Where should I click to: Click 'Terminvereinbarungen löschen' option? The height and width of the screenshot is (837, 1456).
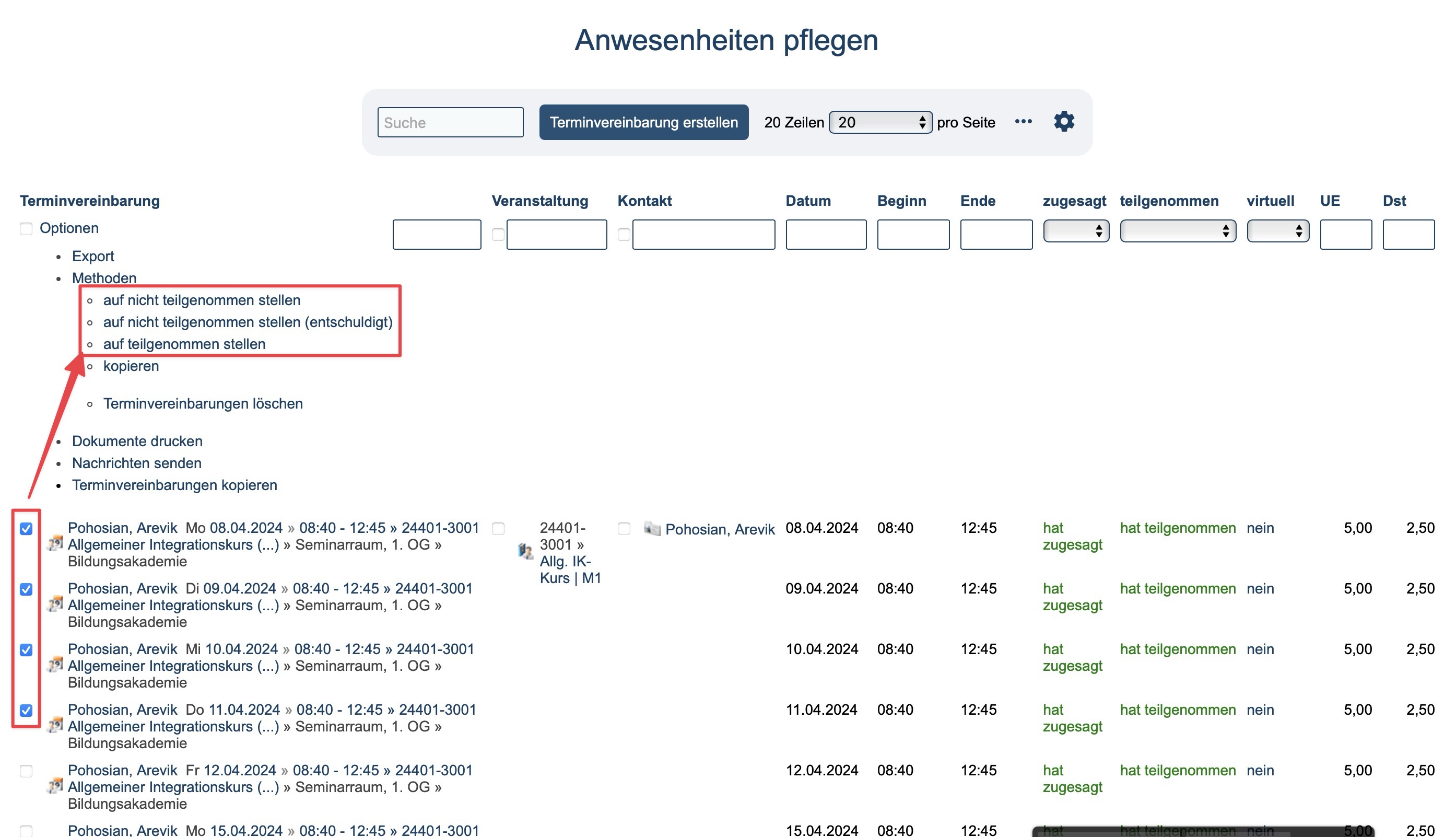(x=203, y=403)
